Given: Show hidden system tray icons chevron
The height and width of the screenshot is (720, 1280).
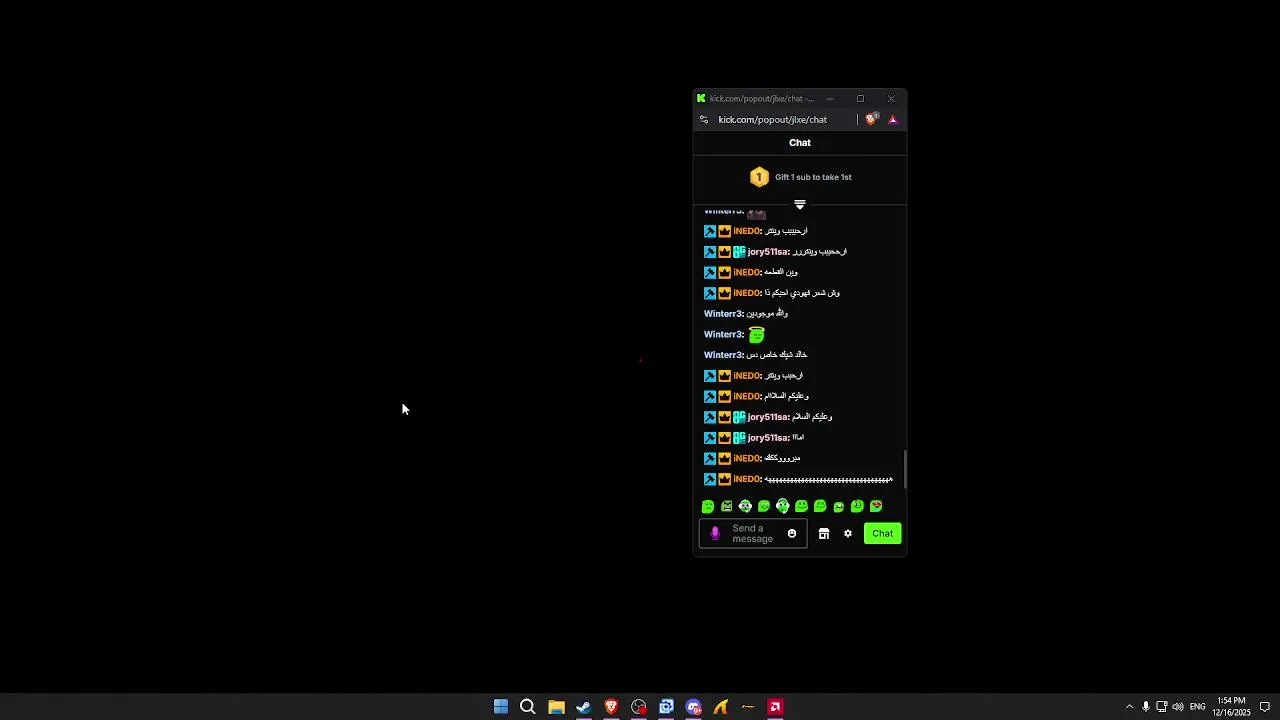Looking at the screenshot, I should [x=1130, y=707].
